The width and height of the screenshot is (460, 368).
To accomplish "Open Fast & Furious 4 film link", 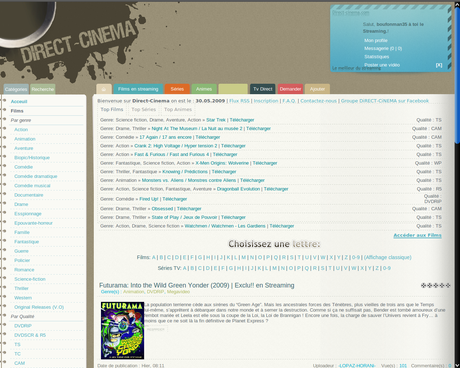I will (x=172, y=154).
